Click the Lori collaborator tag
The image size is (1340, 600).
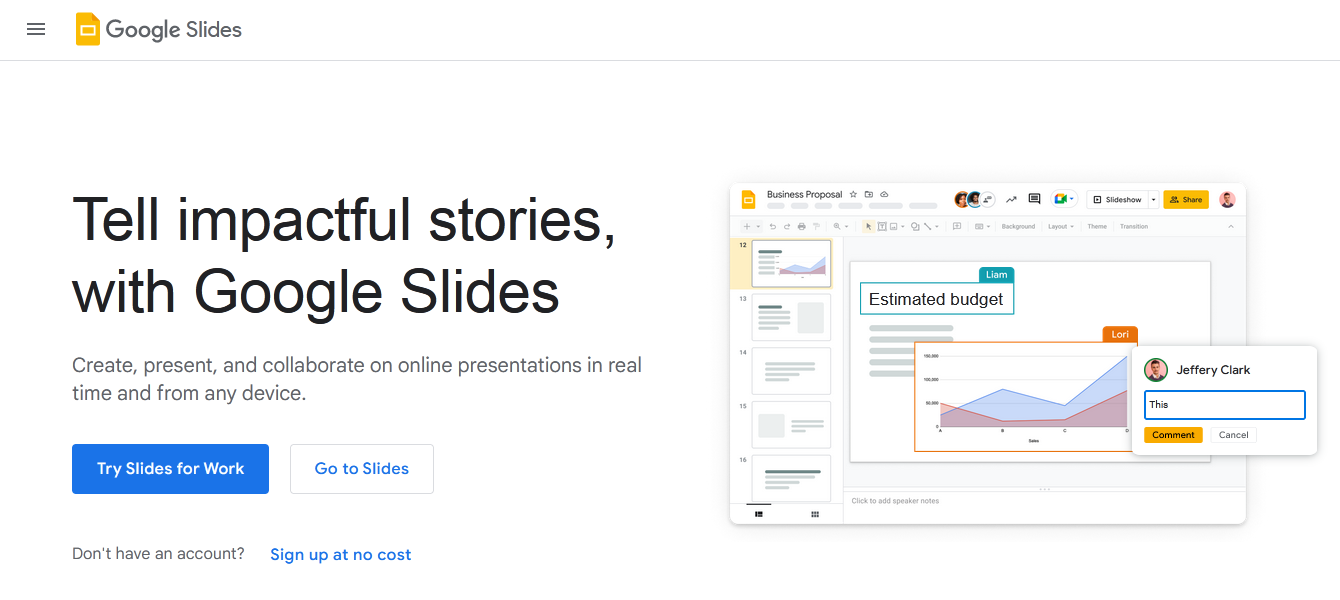1120,334
